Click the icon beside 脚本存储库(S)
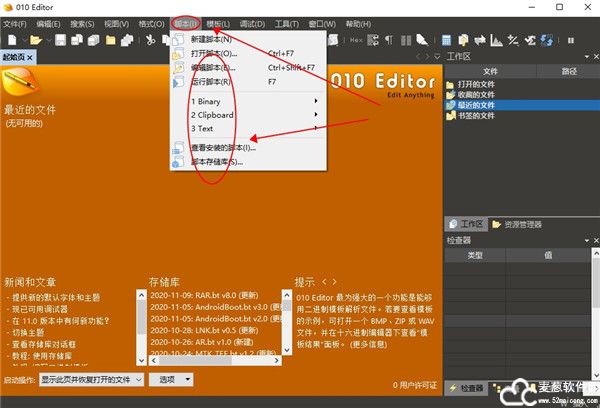Viewport: 600px width, 408px height. pos(178,162)
